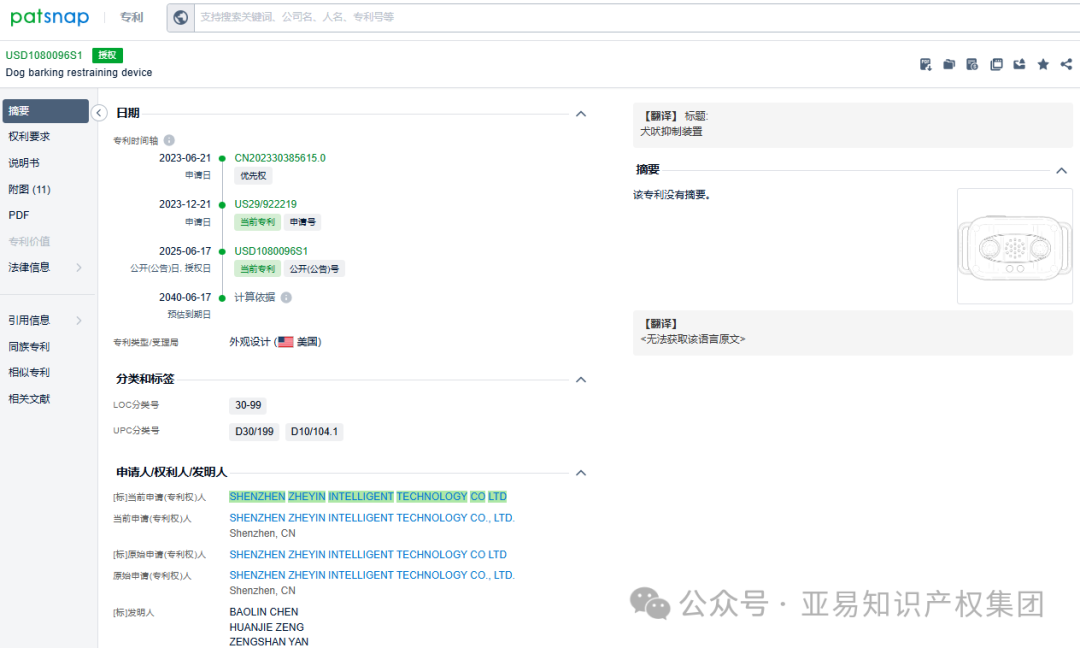Switch to the 权利要求 tab
The image size is (1080, 648).
point(29,136)
